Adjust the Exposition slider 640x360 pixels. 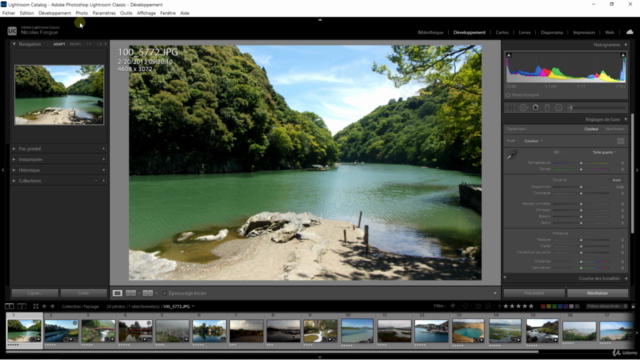(x=581, y=187)
